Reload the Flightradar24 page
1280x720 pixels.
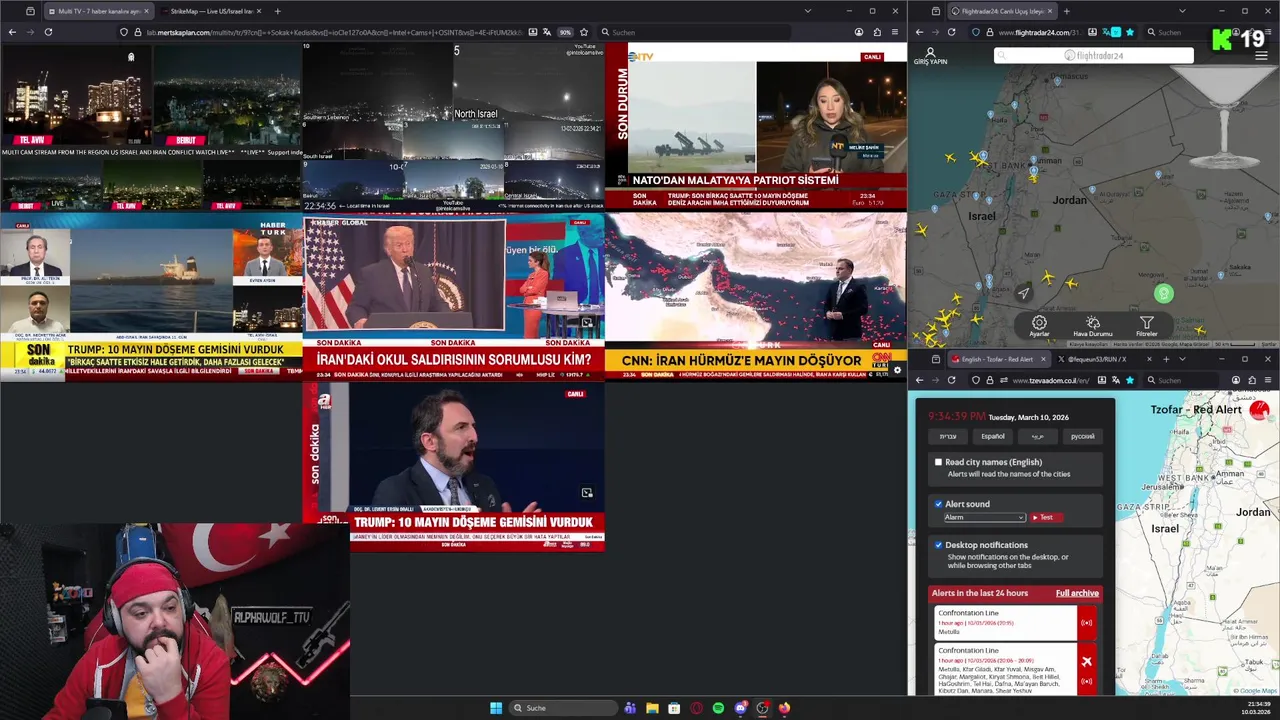click(x=951, y=32)
